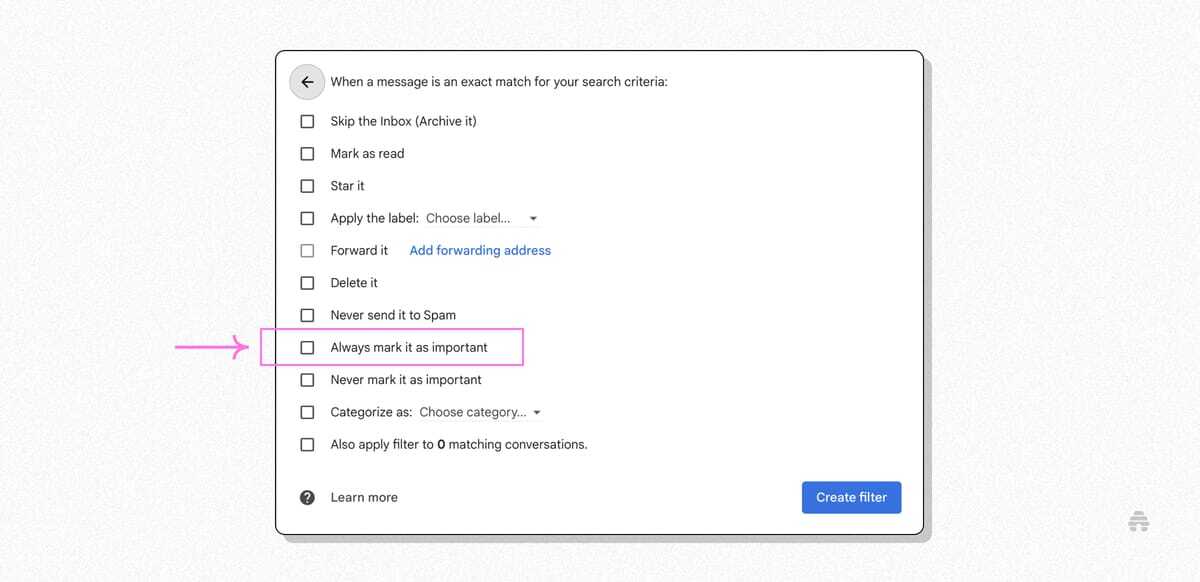Image resolution: width=1200 pixels, height=582 pixels.
Task: Click the 'Categorize as:' text
Action: pyautogui.click(x=371, y=412)
